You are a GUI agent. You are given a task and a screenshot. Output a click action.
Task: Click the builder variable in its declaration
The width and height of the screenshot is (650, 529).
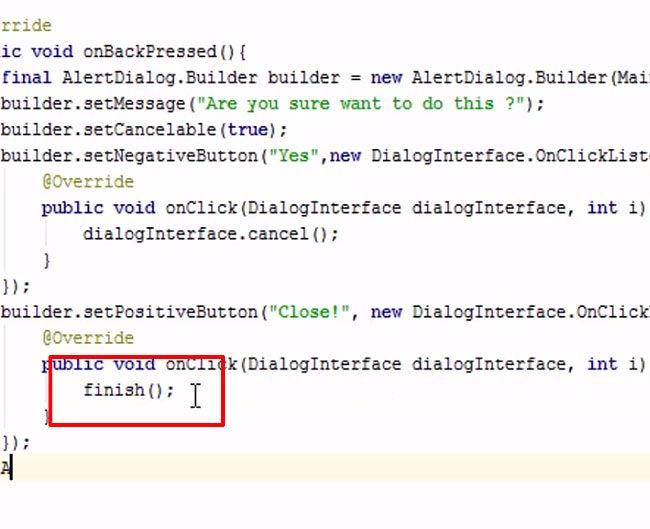pyautogui.click(x=304, y=78)
